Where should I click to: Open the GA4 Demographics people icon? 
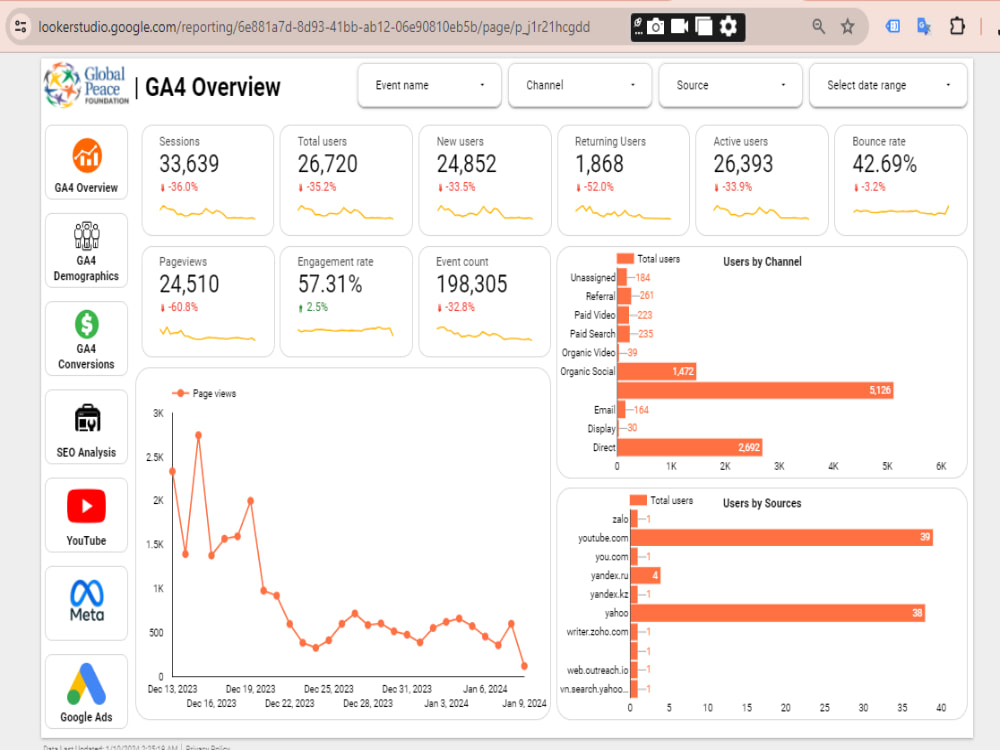click(x=87, y=235)
